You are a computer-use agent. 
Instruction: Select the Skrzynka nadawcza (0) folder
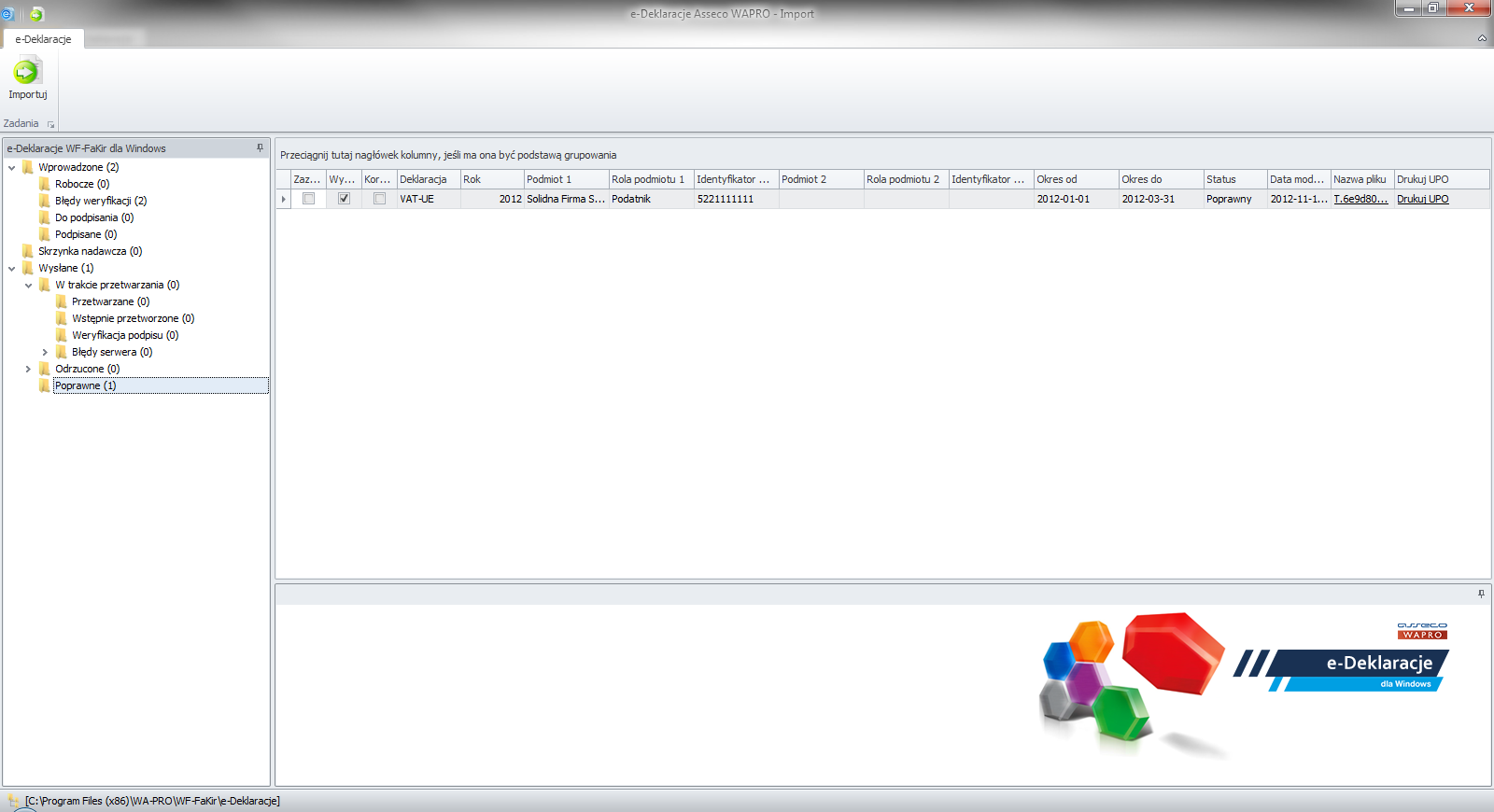click(91, 251)
